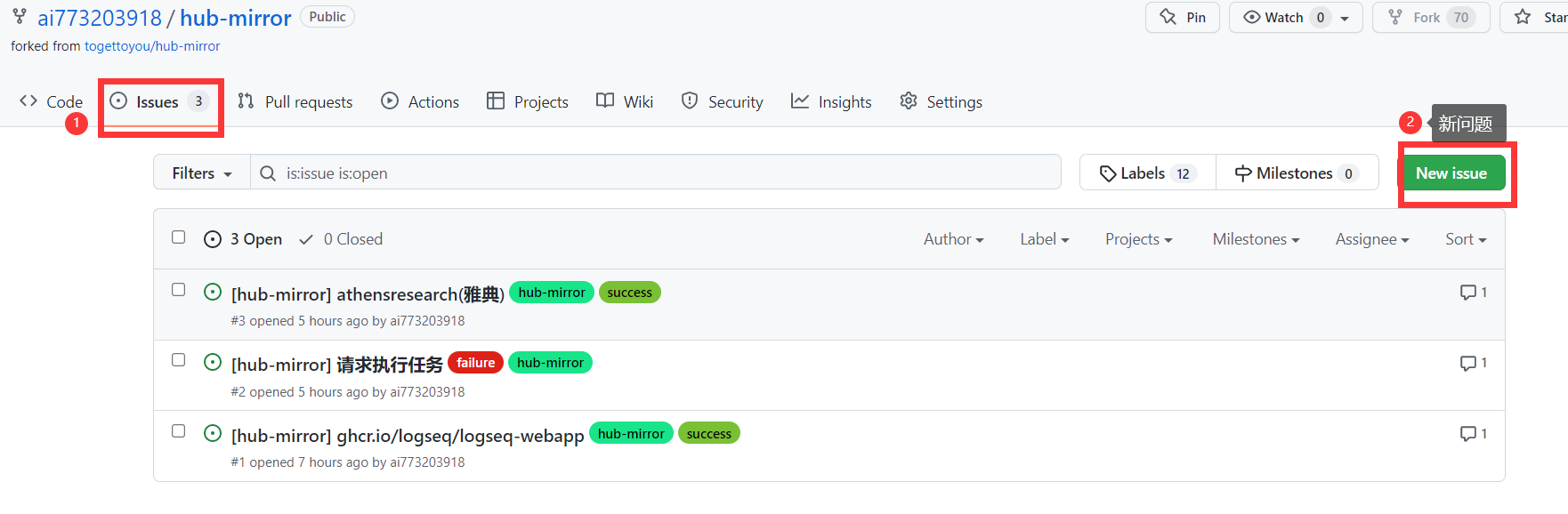This screenshot has height=514, width=1568.
Task: Open the Actions tab
Action: click(420, 101)
